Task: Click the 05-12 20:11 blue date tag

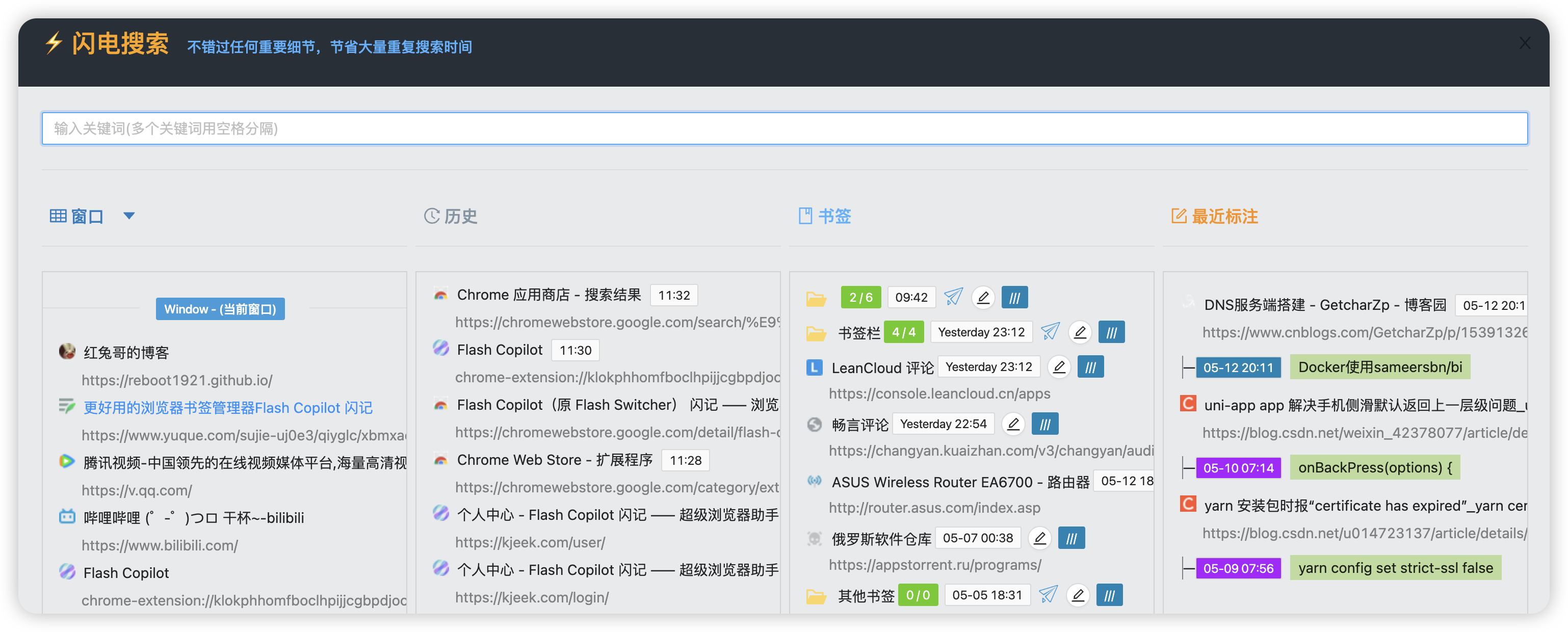Action: pos(1238,367)
